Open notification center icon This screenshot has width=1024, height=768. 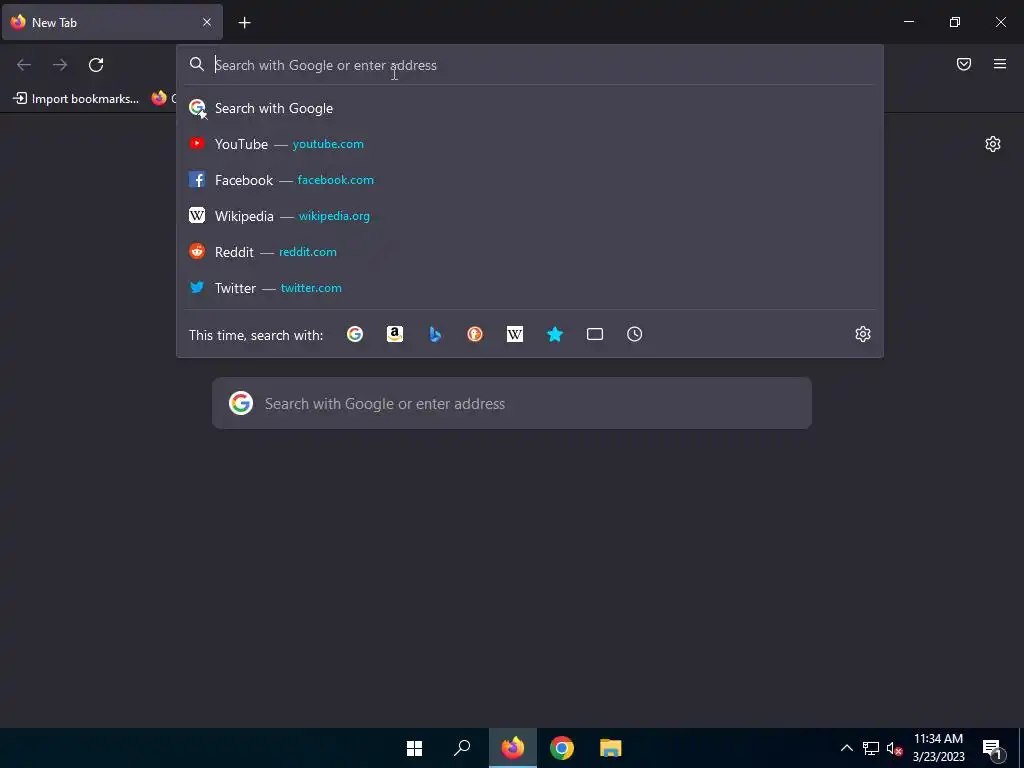[992, 748]
